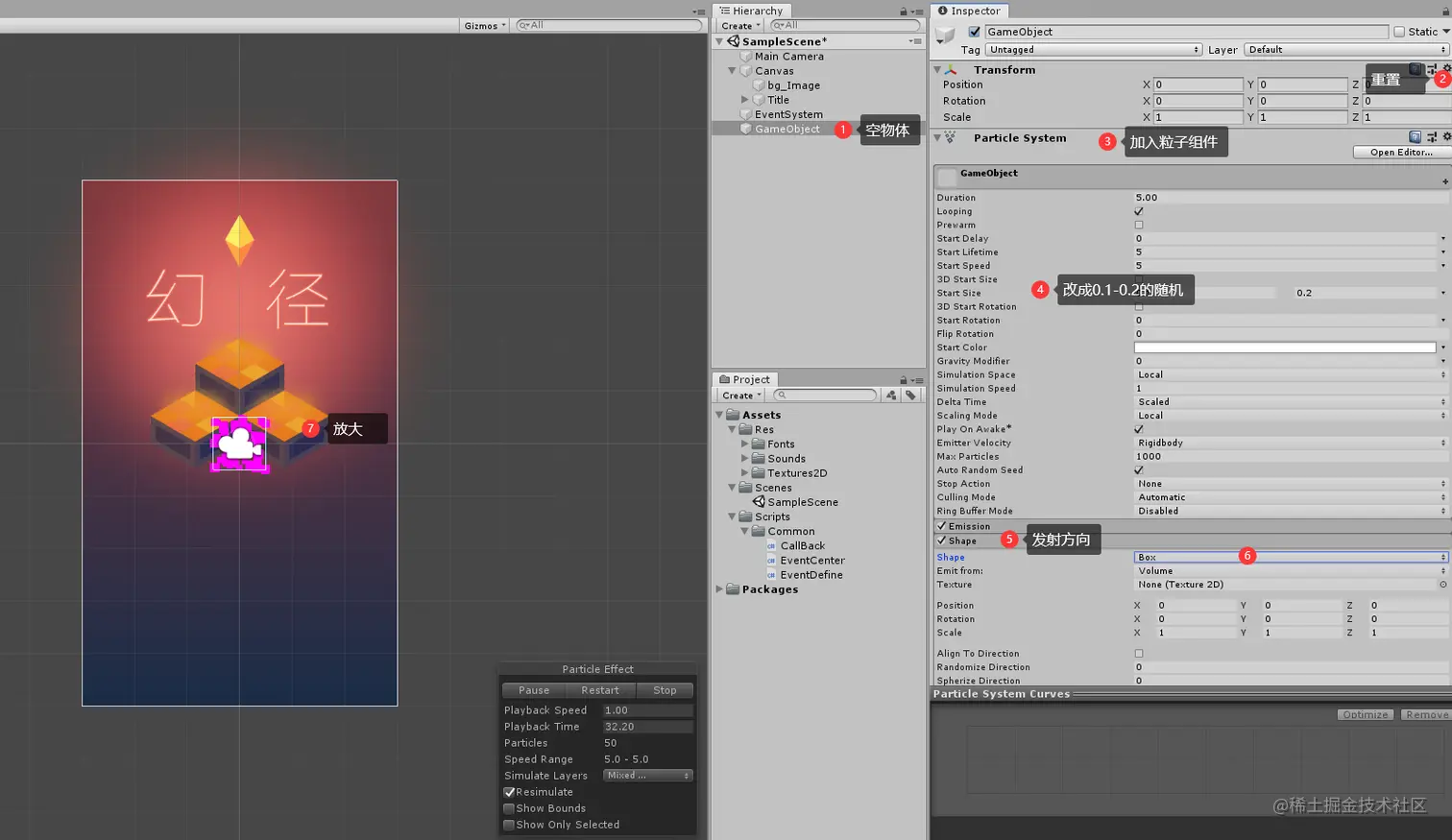The image size is (1452, 840).
Task: Click the GameObject icon picker in Inspector
Action: (946, 35)
